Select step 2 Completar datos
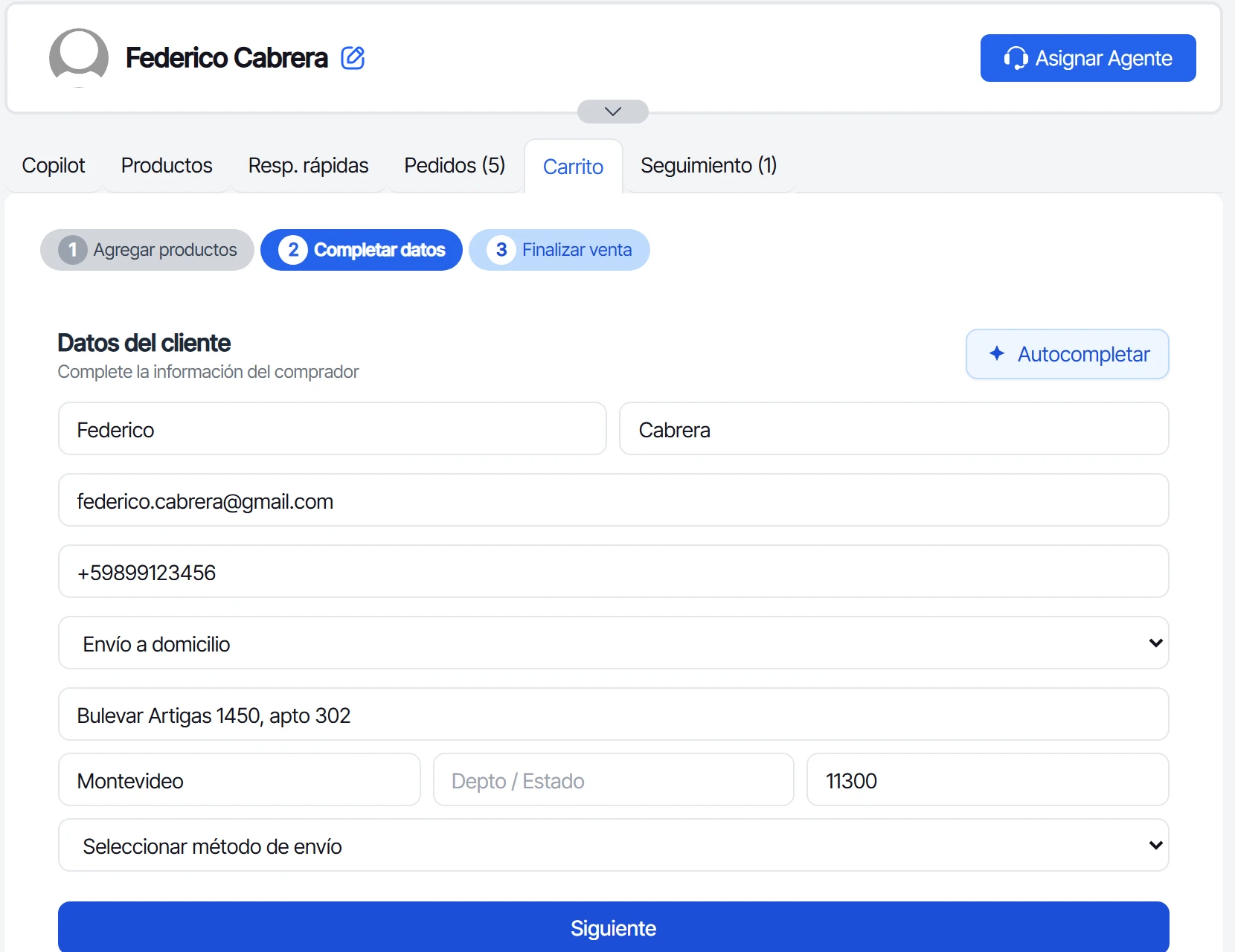Image resolution: width=1235 pixels, height=952 pixels. [x=362, y=250]
